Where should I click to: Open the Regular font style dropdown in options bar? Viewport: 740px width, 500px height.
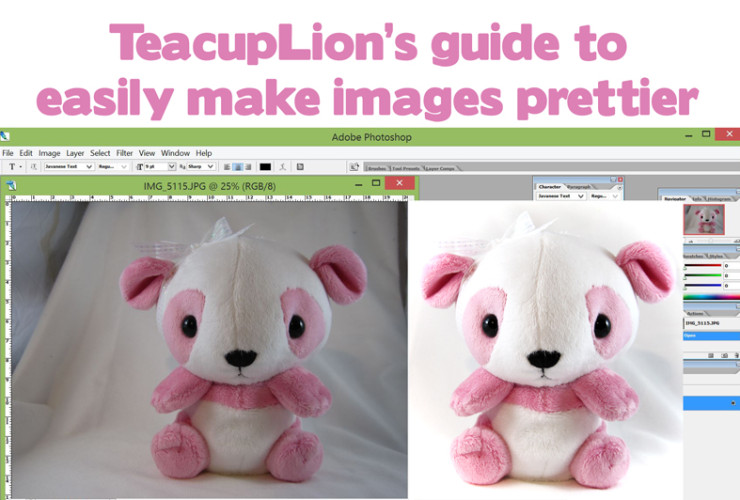(112, 167)
